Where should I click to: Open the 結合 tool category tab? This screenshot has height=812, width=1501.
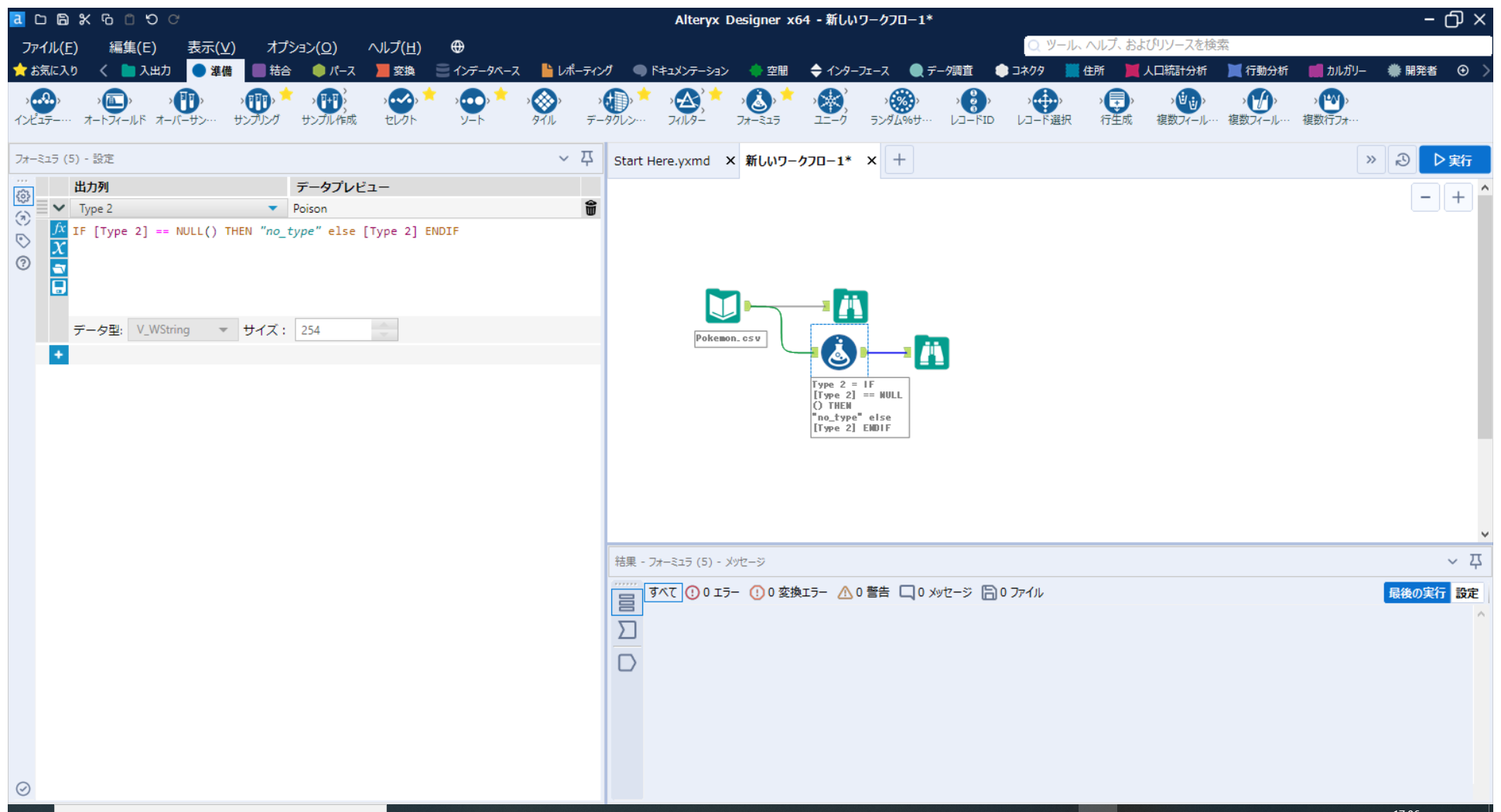pos(272,70)
